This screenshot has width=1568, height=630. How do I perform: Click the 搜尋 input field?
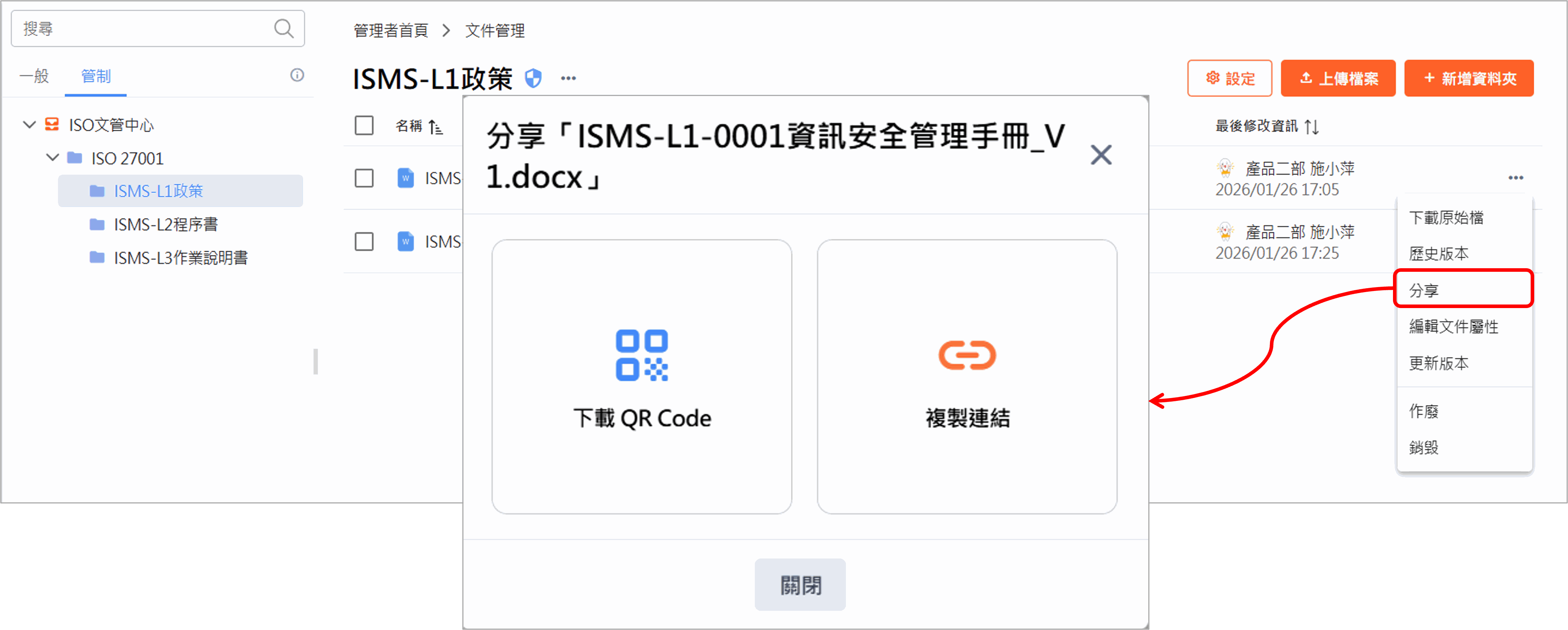coord(146,28)
